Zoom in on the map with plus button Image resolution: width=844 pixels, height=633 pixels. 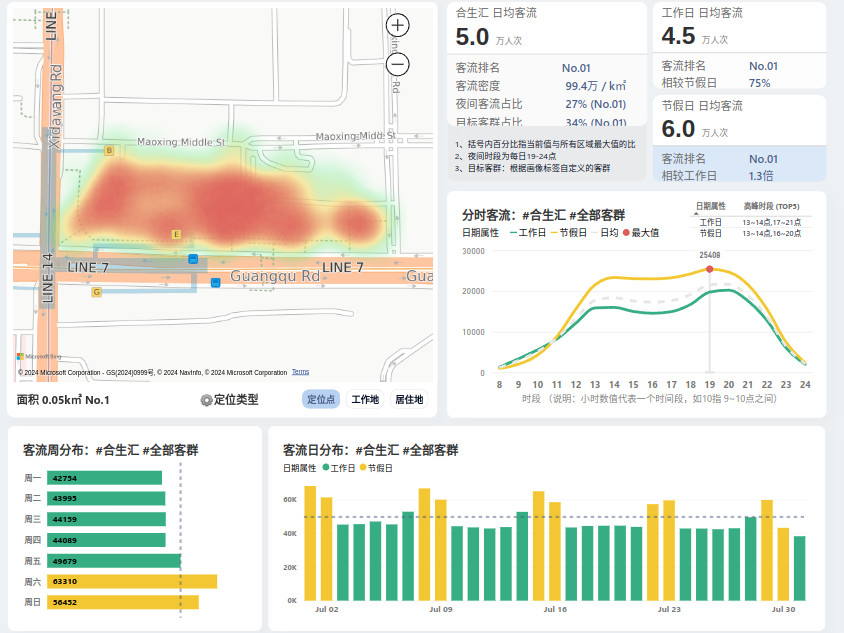[x=398, y=25]
